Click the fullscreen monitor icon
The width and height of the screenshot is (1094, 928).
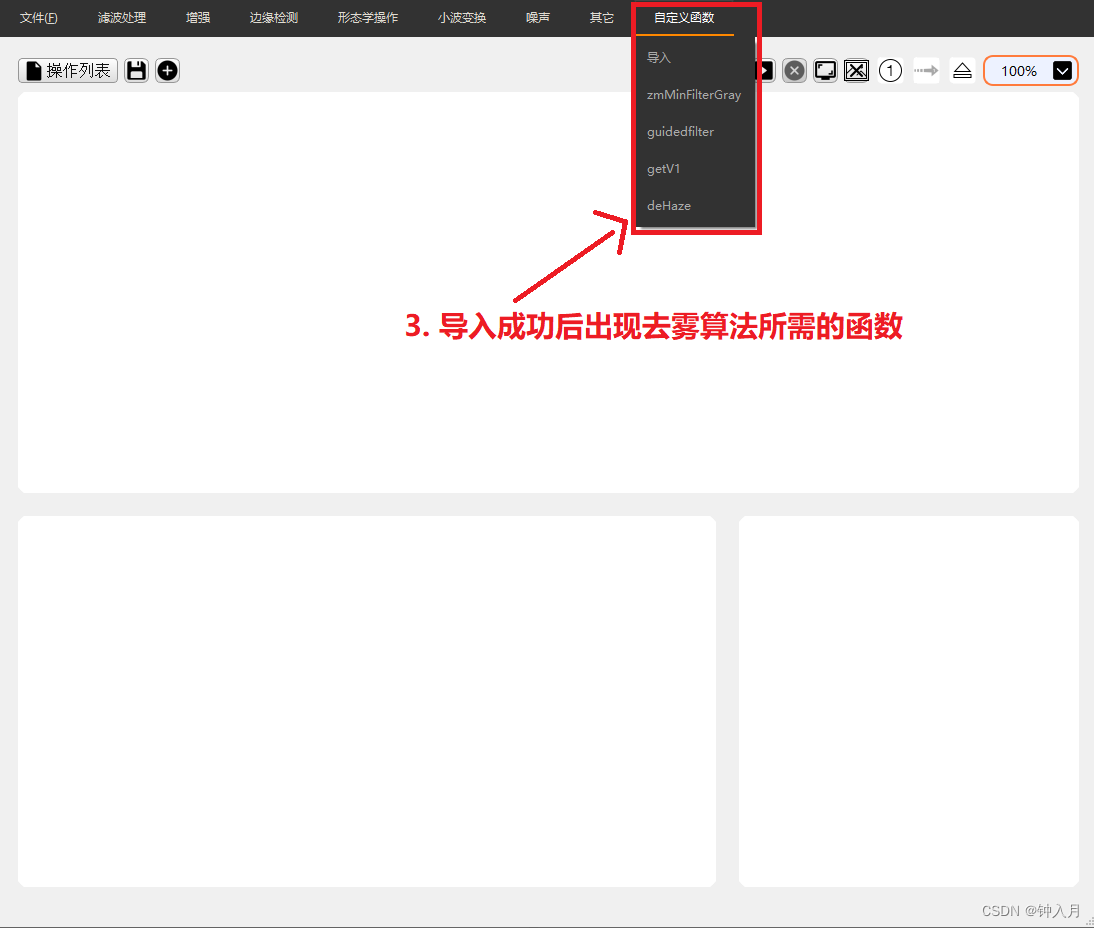coord(825,70)
